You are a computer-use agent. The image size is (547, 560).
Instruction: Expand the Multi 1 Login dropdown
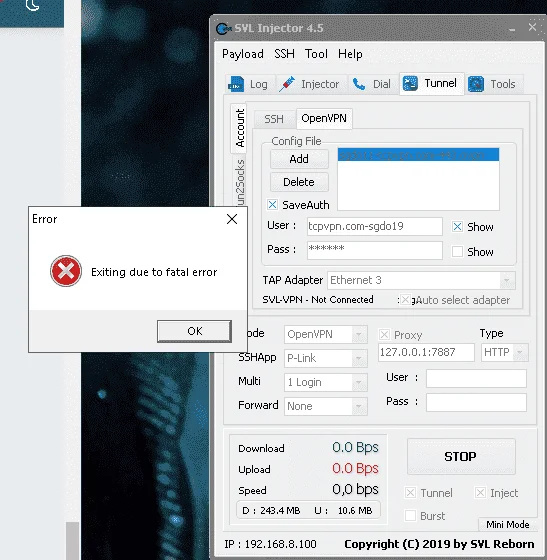[x=359, y=382]
